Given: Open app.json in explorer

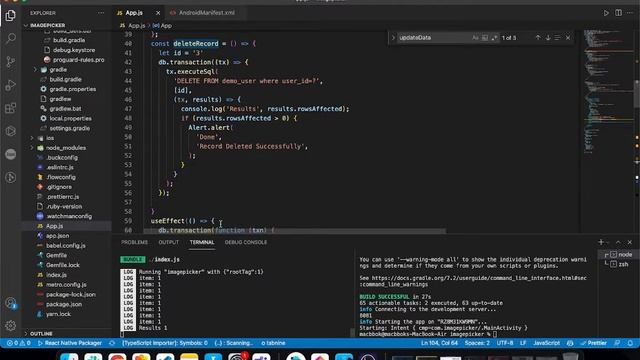Looking at the screenshot, I should (57, 236).
